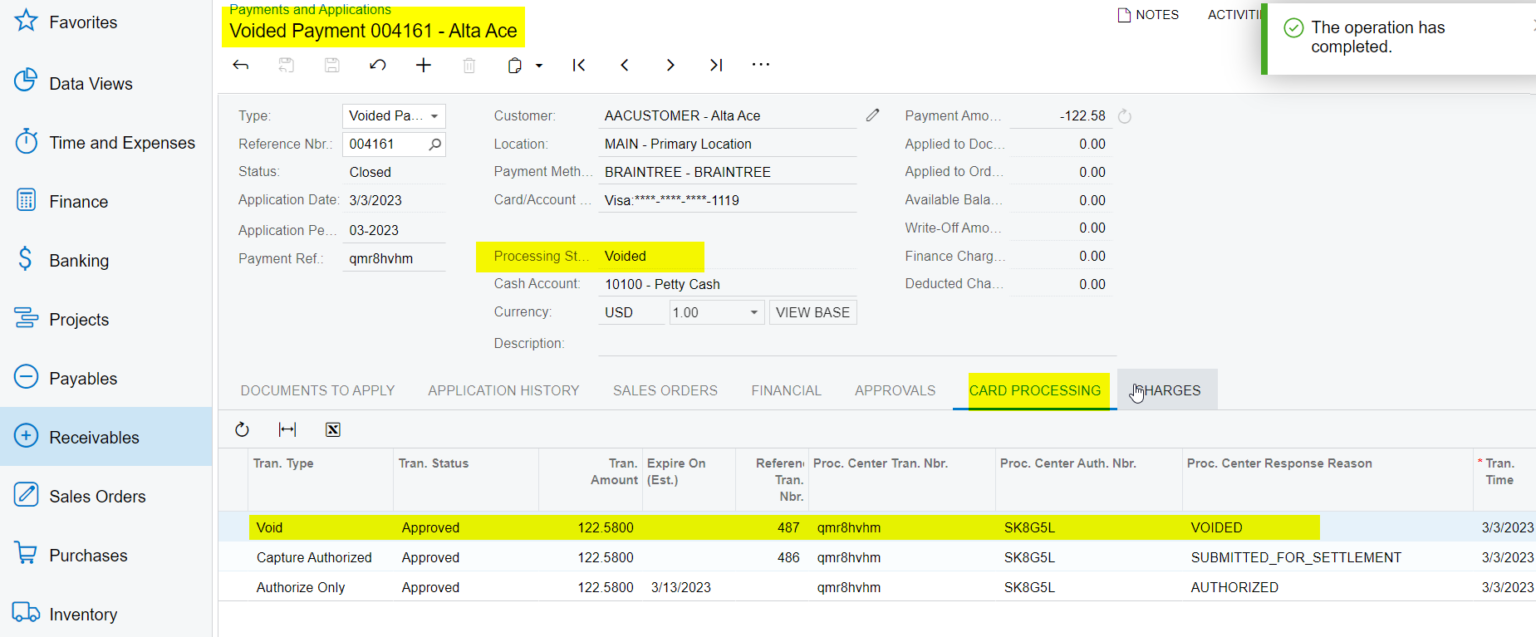Refresh the card processing grid
This screenshot has width=1536, height=637.
242,429
